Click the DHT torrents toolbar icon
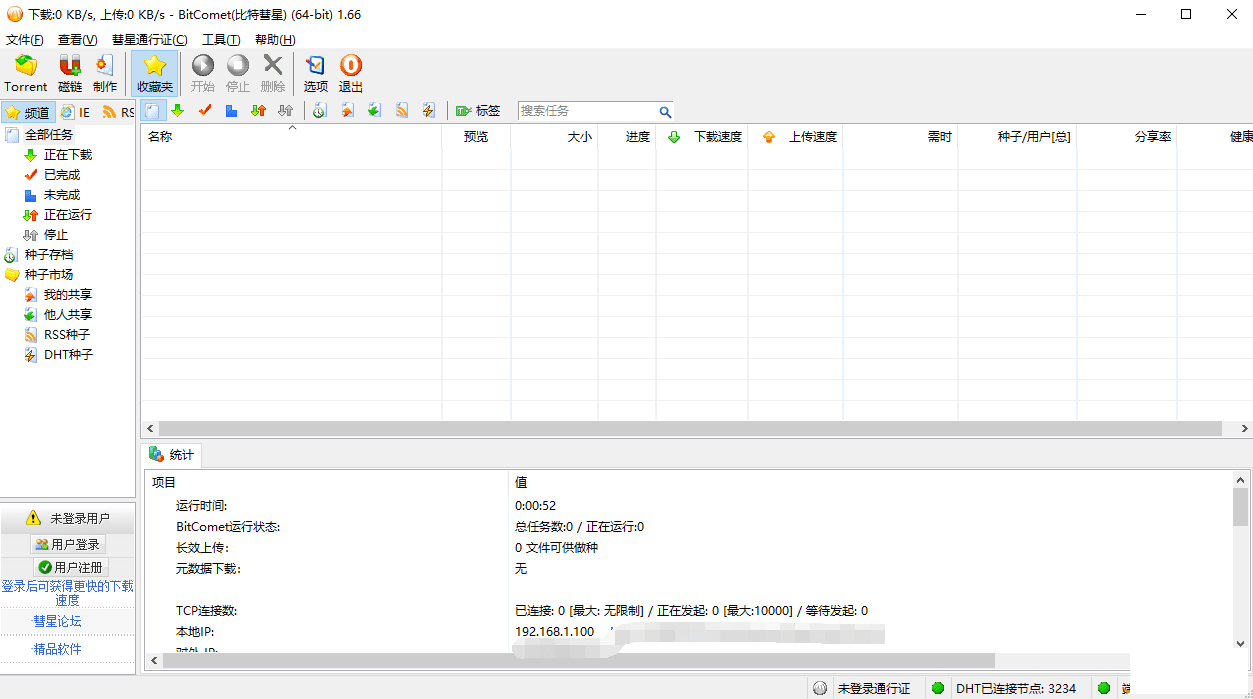The width and height of the screenshot is (1253, 699). [428, 111]
